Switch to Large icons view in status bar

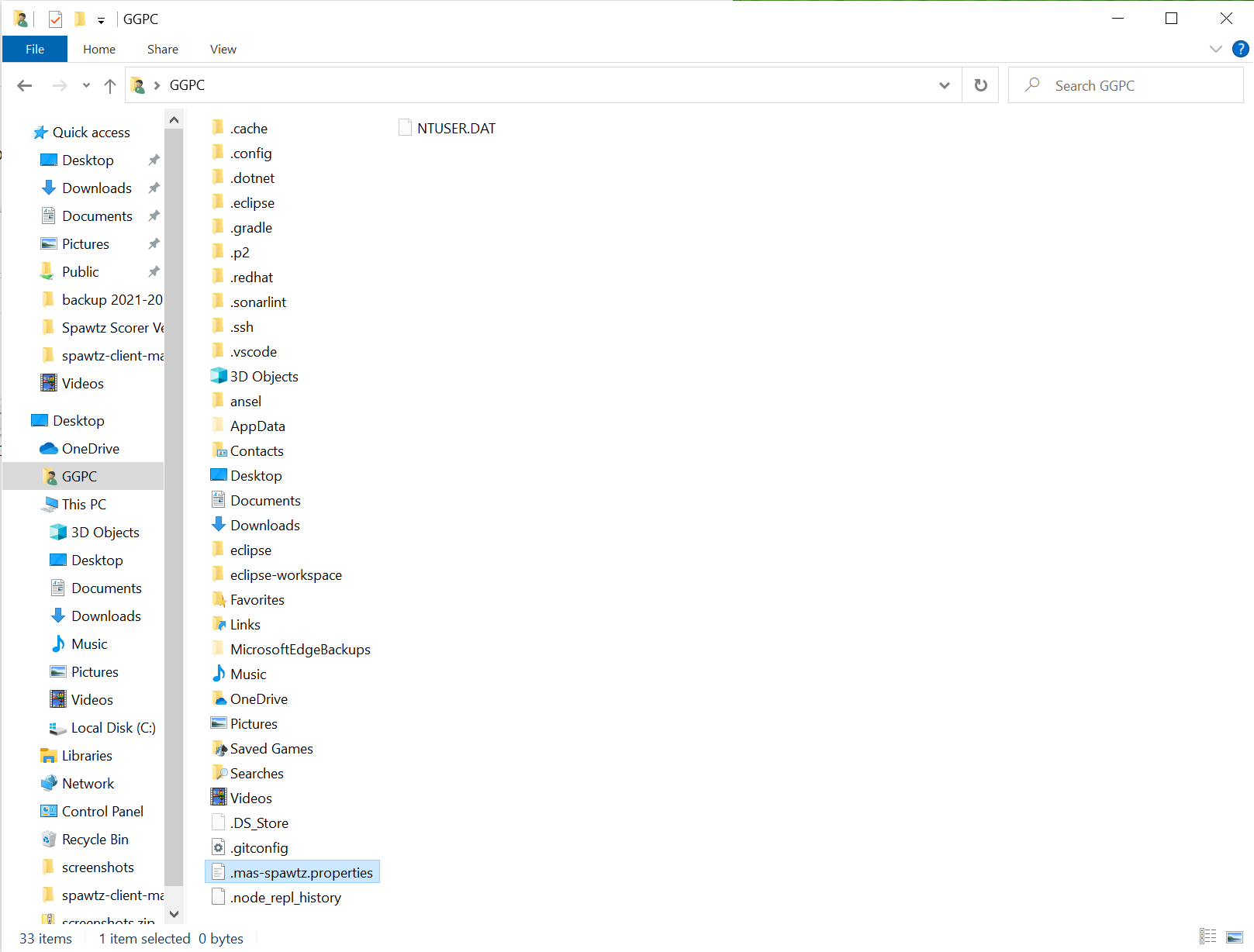click(1235, 936)
